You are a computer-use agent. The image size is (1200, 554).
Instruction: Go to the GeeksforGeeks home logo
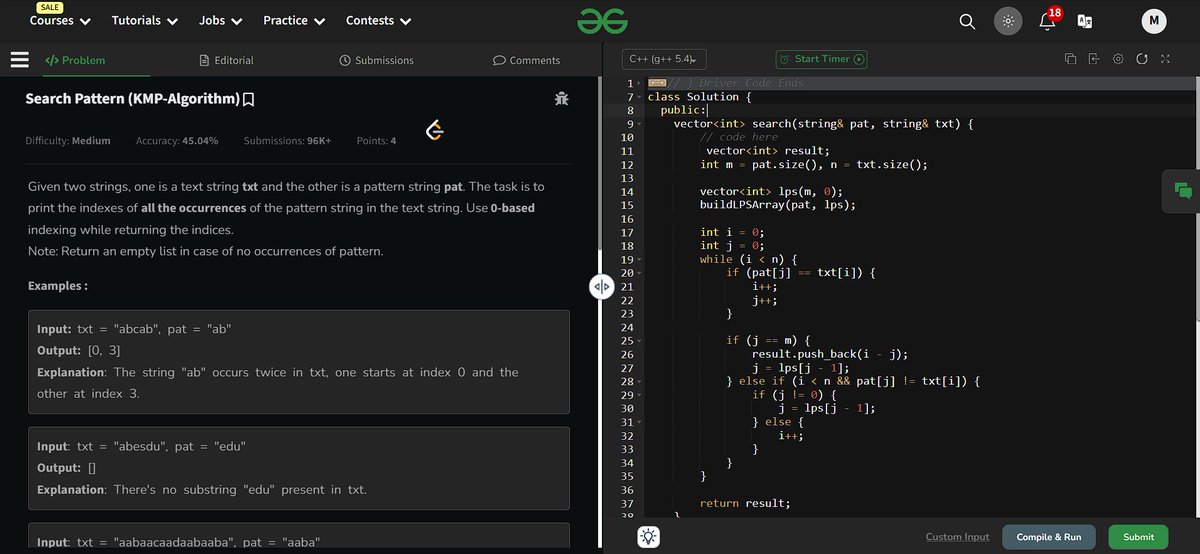600,20
